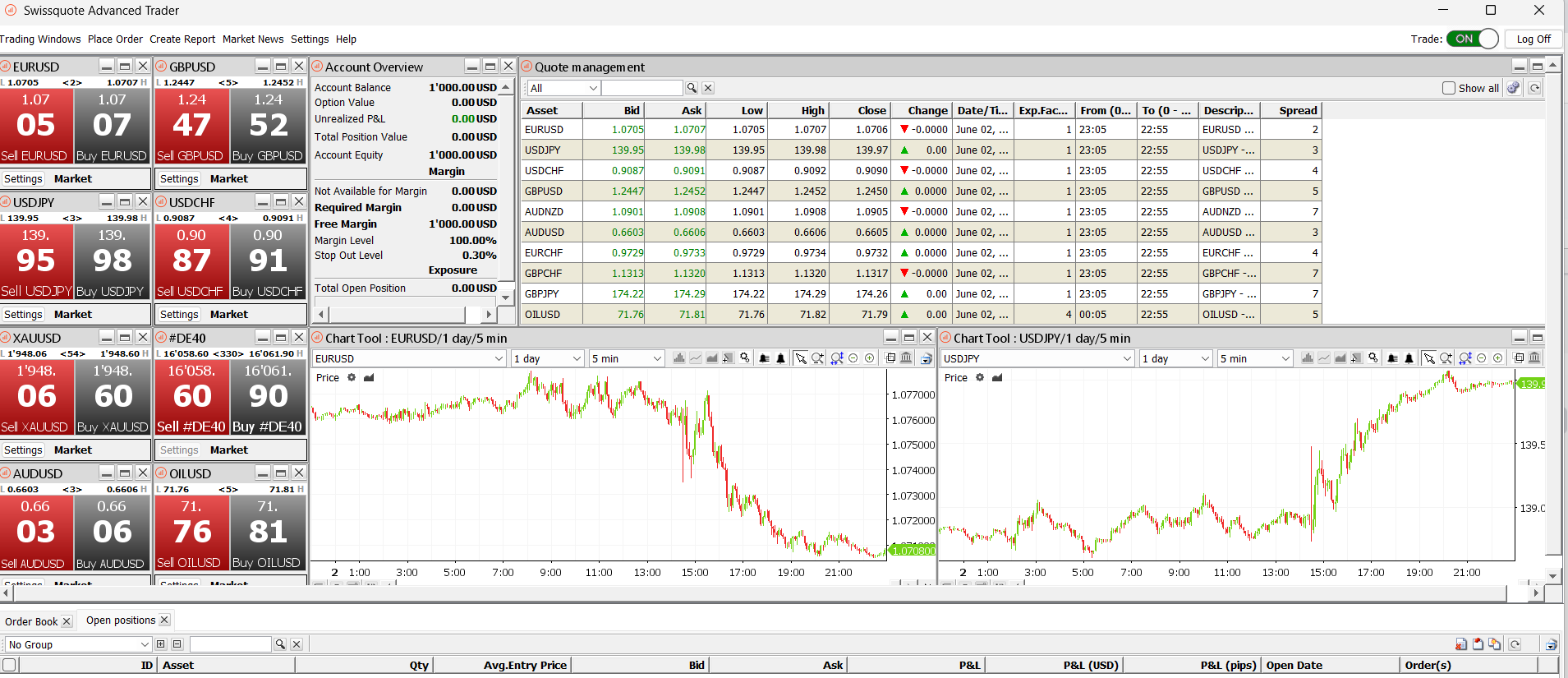The width and height of the screenshot is (1568, 678).
Task: Click expand-all groups icon in Open positions toolbar
Action: click(x=161, y=644)
